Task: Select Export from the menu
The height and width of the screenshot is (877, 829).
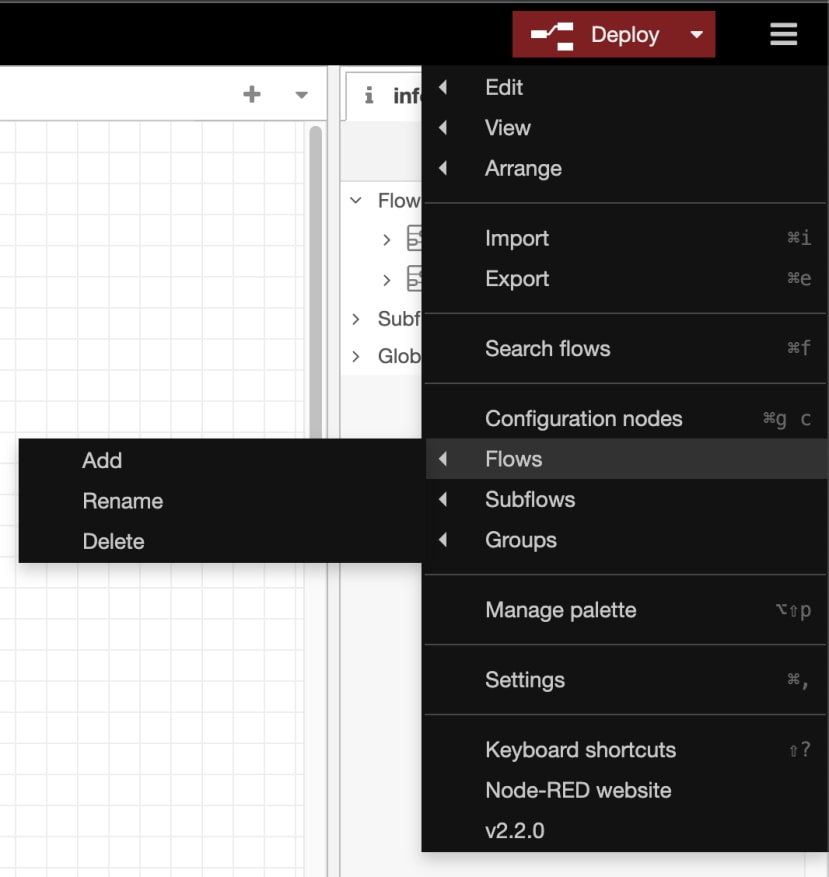Action: pyautogui.click(x=516, y=278)
